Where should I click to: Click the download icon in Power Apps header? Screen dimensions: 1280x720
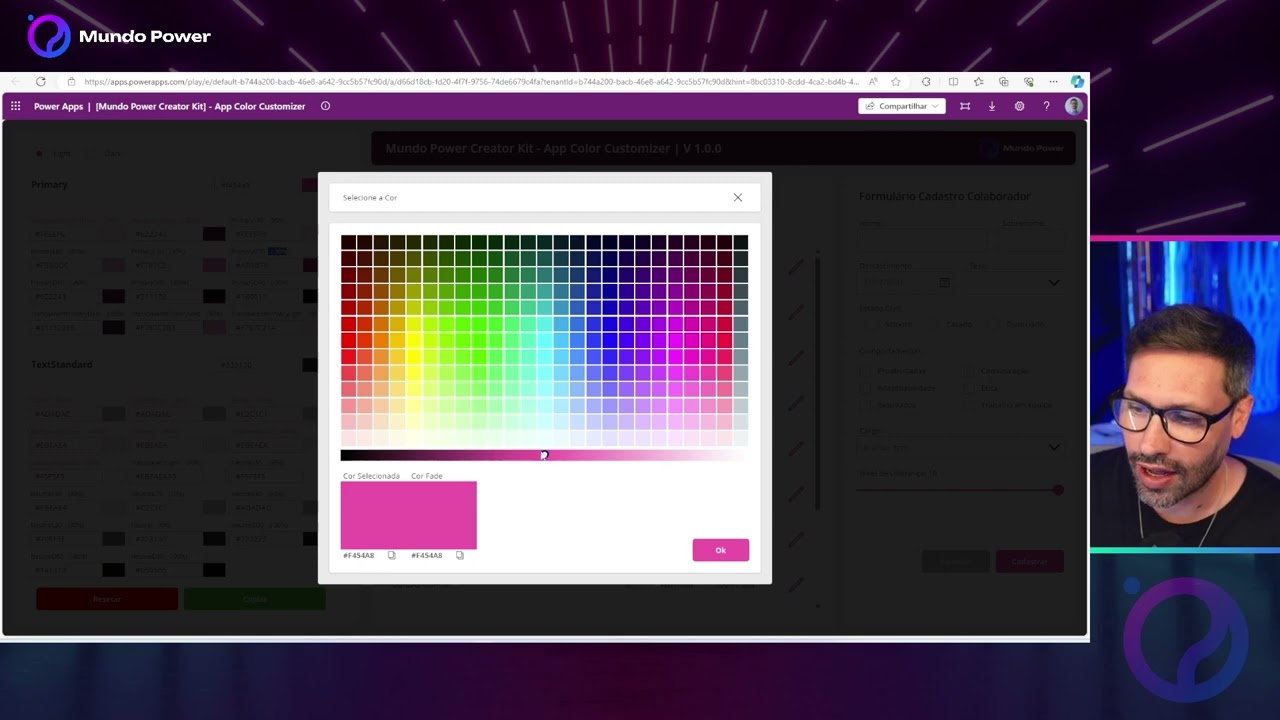pos(992,106)
